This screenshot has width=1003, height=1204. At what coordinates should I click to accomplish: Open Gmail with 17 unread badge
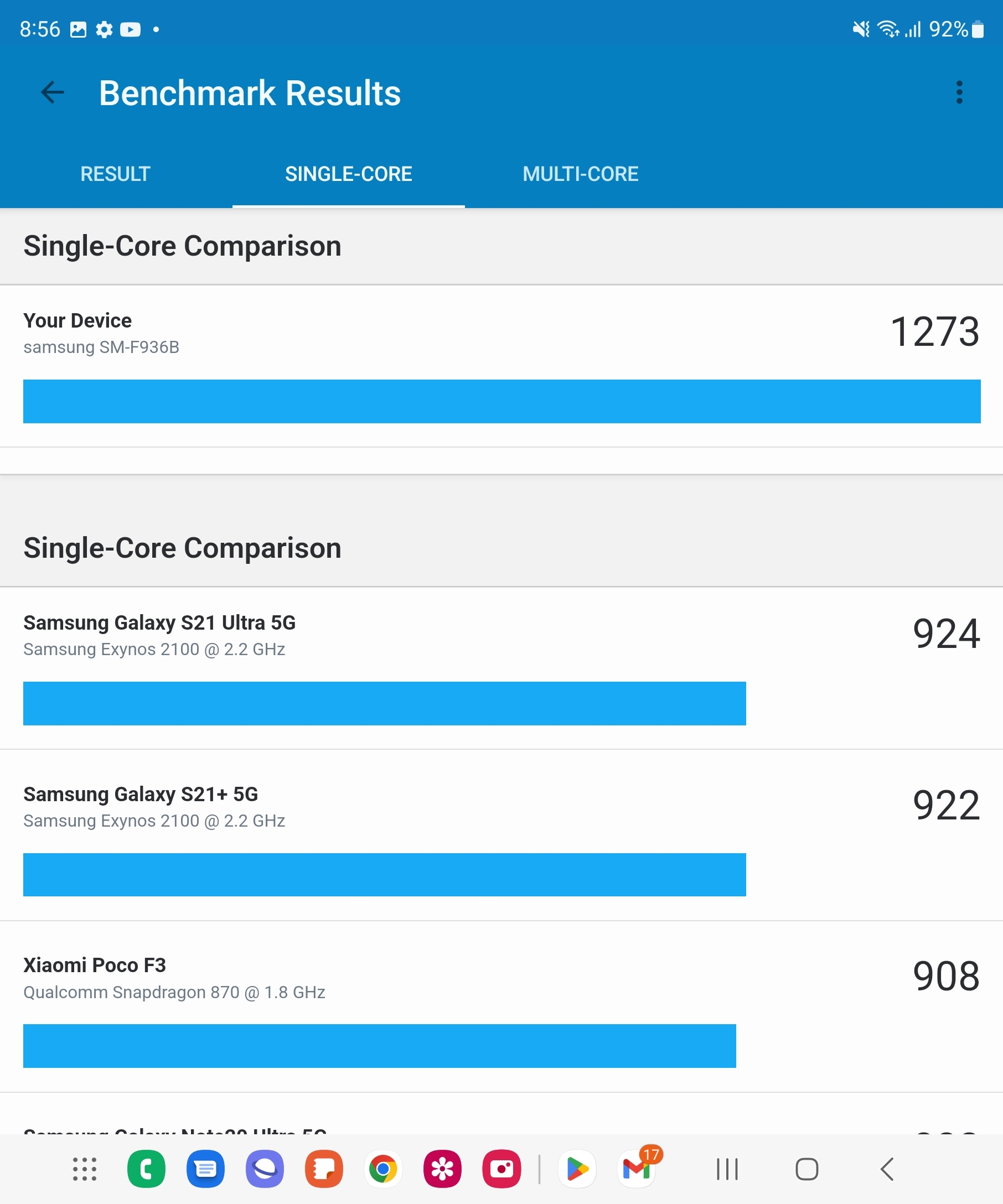(637, 1169)
